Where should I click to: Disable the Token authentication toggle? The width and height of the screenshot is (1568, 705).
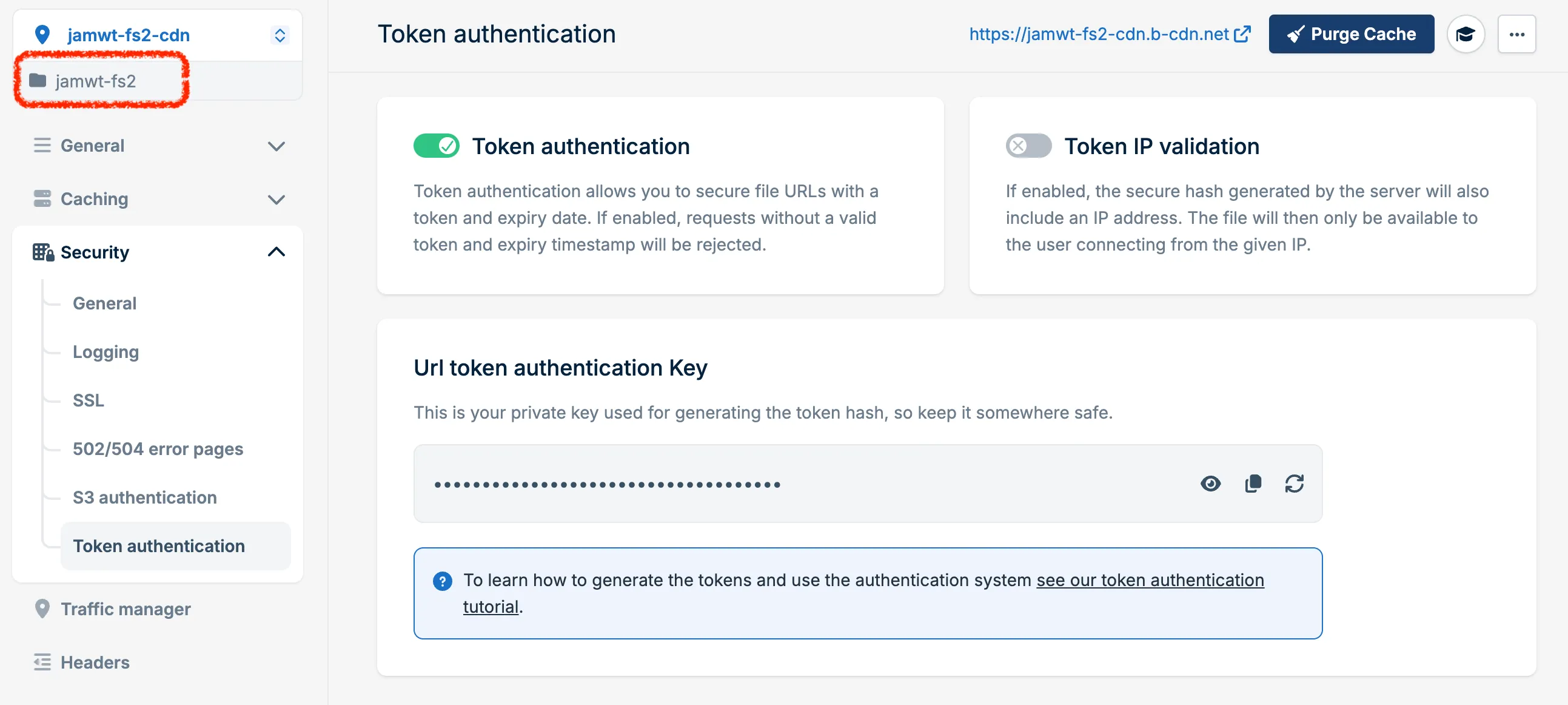(x=436, y=146)
